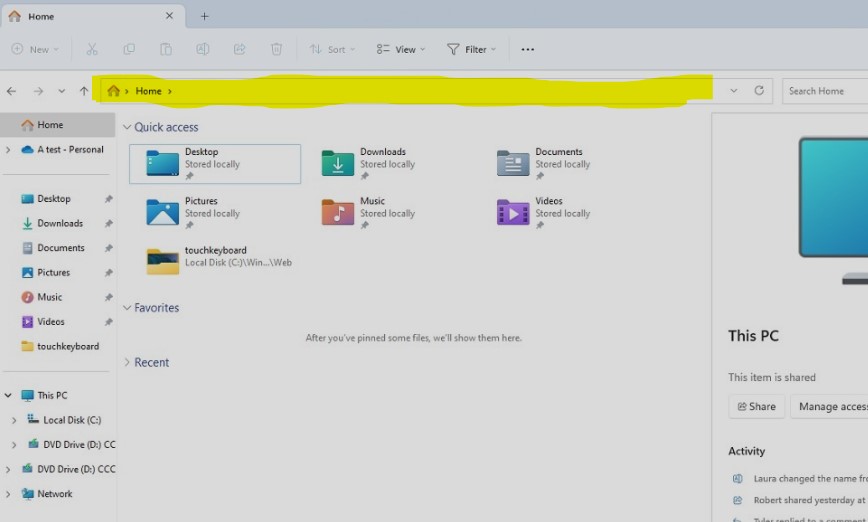Open the Sort dropdown

332,49
